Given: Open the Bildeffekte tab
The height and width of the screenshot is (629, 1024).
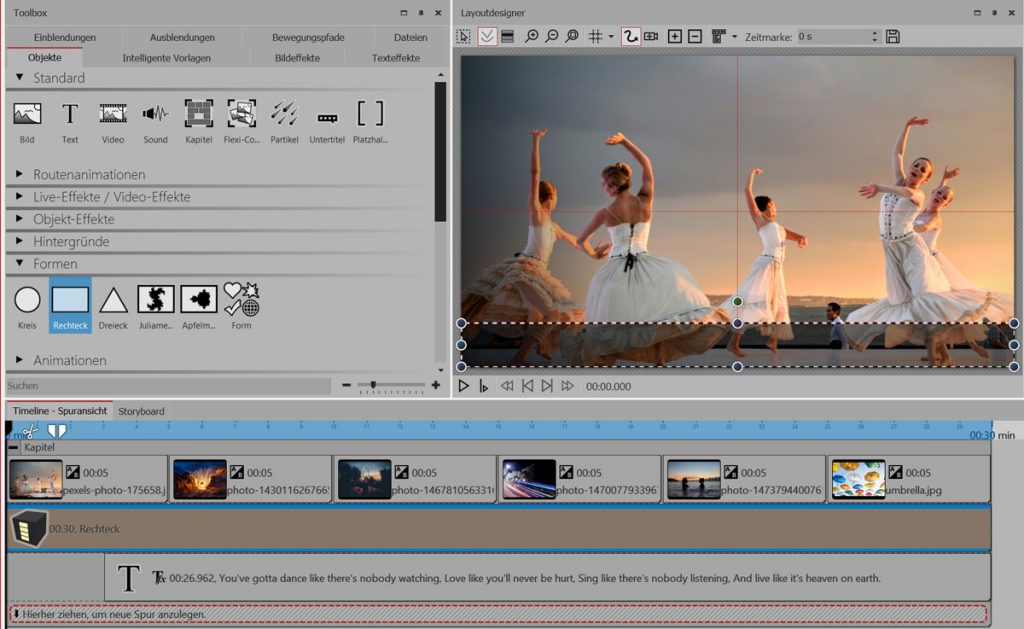Looking at the screenshot, I should [x=297, y=58].
